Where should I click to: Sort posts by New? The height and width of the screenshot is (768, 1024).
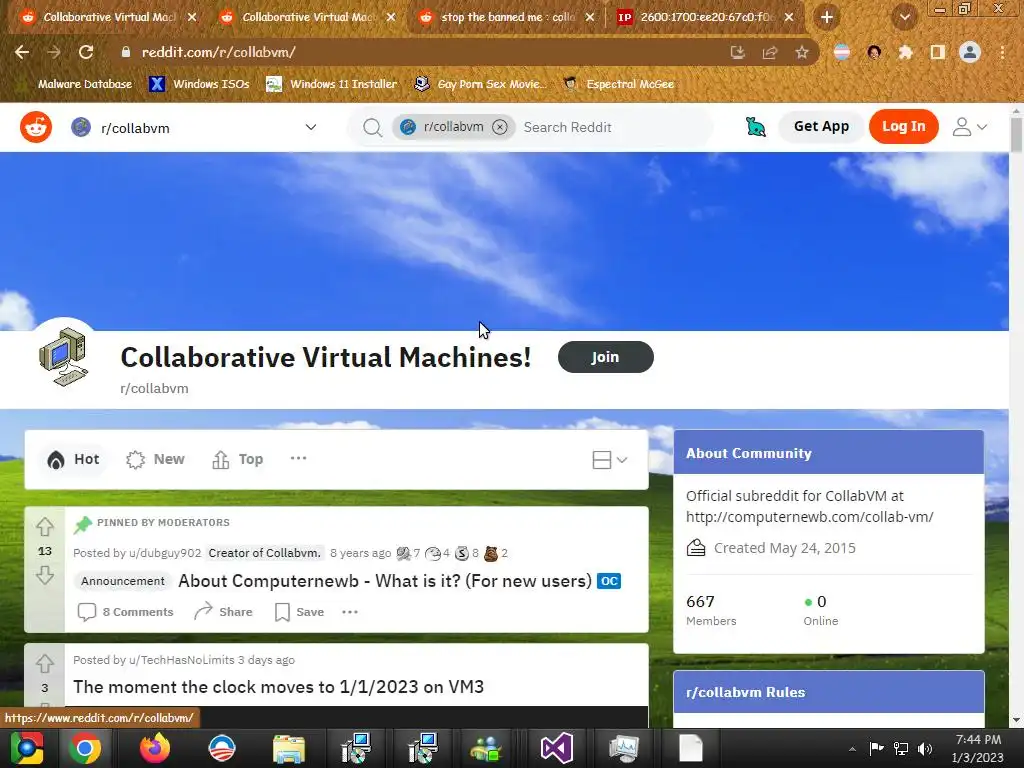click(155, 459)
